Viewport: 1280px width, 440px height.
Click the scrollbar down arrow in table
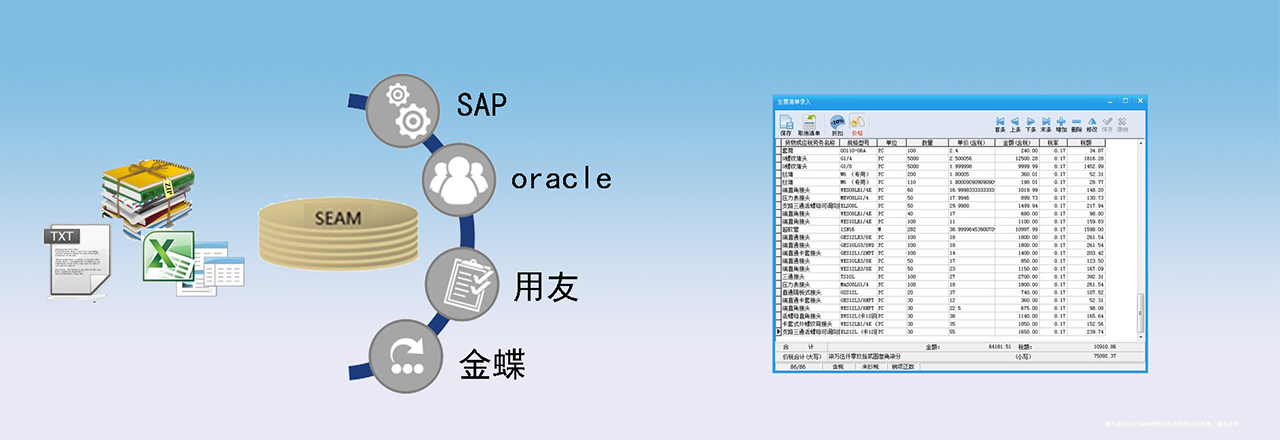coord(1139,338)
